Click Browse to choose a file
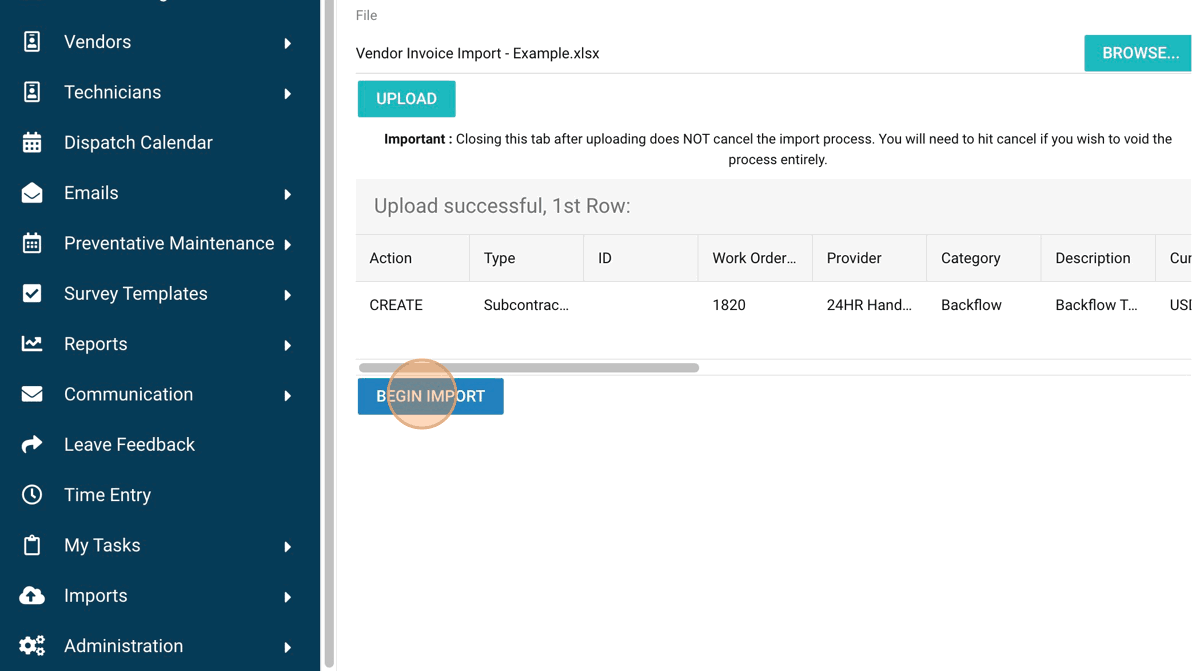This screenshot has width=1200, height=671. click(1139, 53)
